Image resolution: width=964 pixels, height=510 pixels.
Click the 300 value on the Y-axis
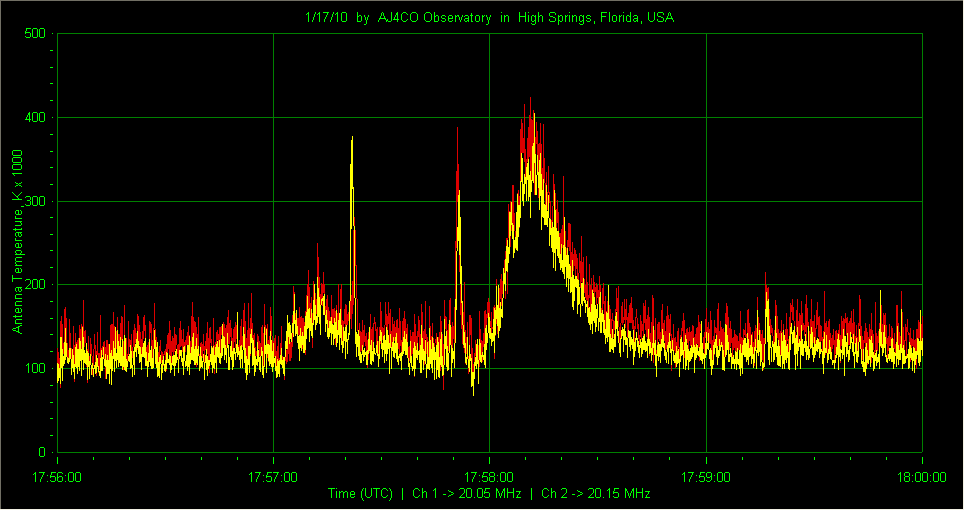(35, 201)
